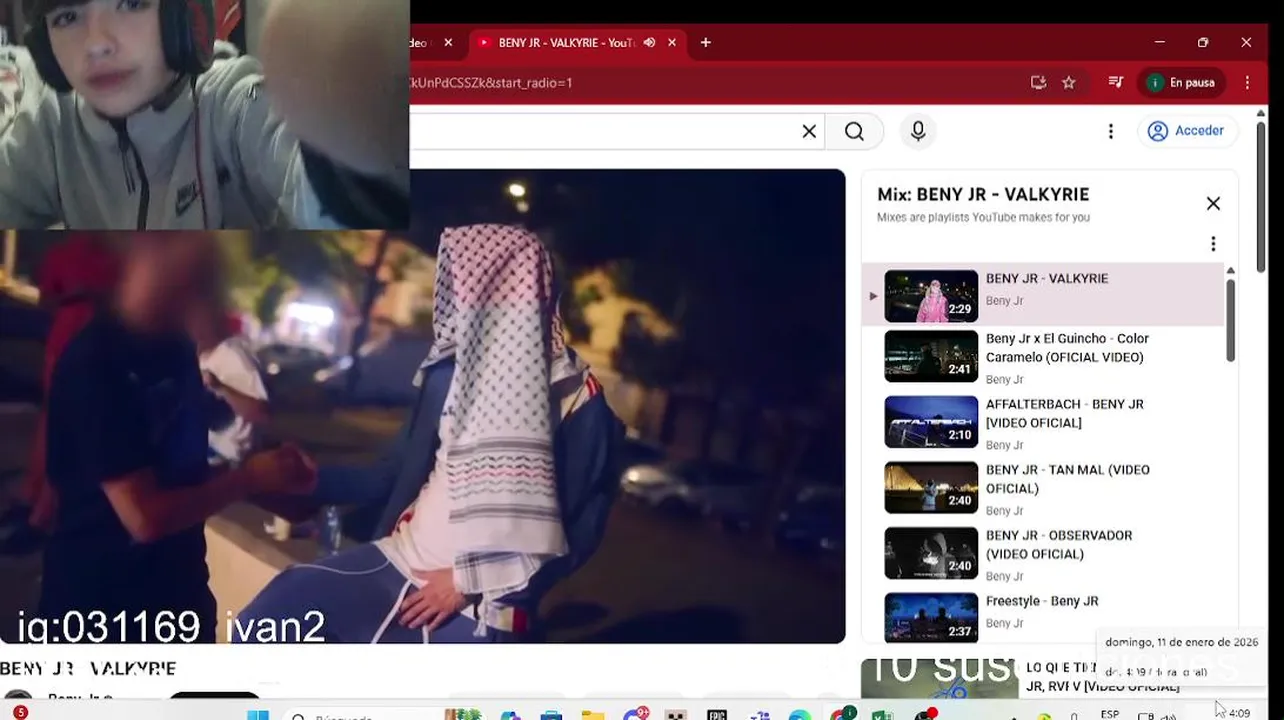Close the partially hidden tab left of the YouTube tab
This screenshot has height=720, width=1284.
click(448, 43)
